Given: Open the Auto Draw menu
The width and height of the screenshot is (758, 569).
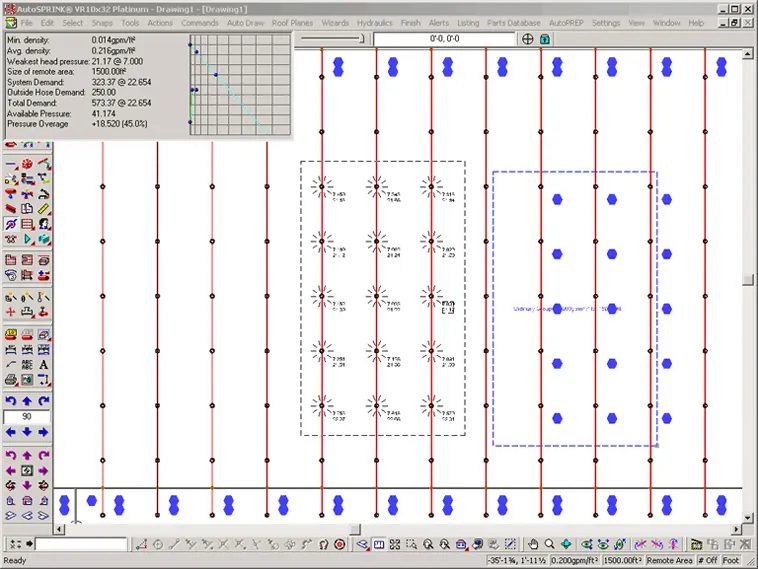Looking at the screenshot, I should click(246, 23).
